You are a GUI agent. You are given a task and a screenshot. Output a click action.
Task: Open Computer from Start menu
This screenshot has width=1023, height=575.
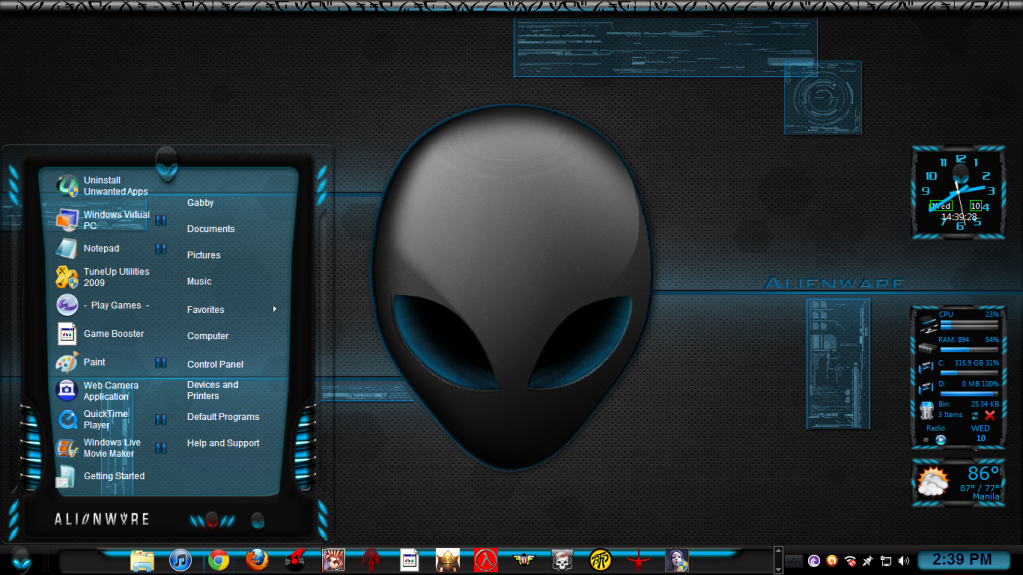(x=207, y=335)
